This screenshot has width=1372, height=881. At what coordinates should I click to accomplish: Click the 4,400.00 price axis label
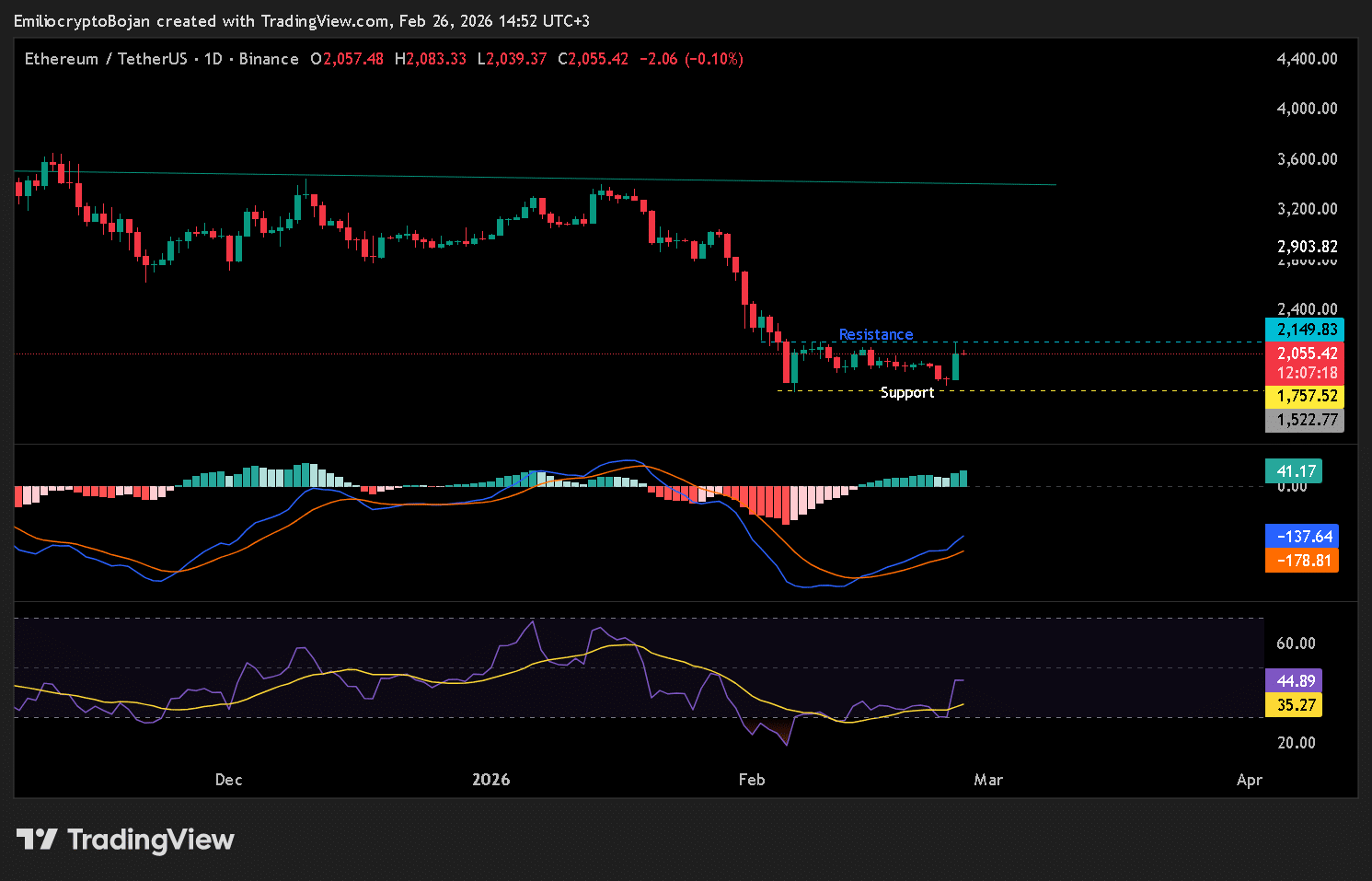(x=1305, y=58)
